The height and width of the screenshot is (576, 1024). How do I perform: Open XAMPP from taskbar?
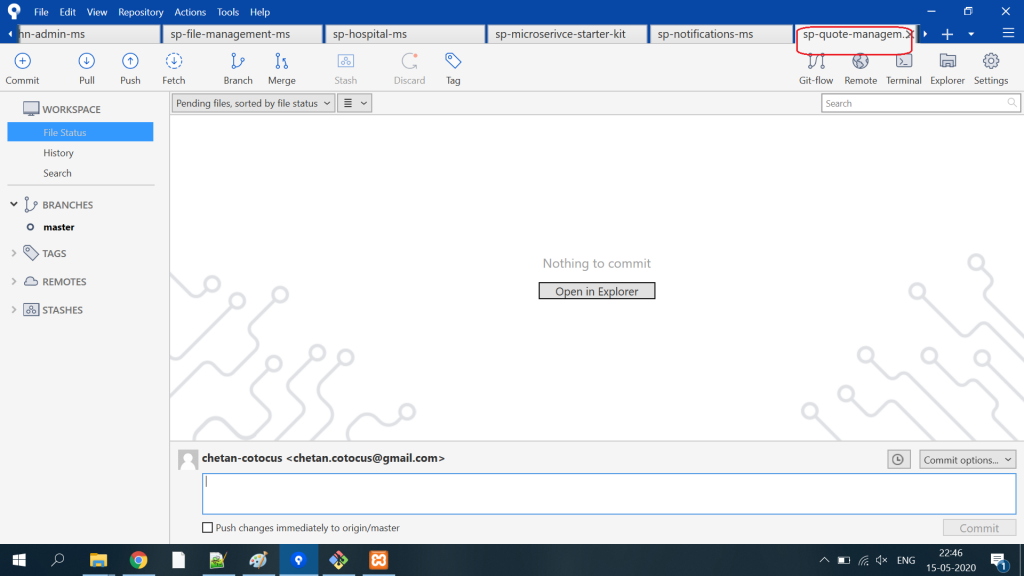coord(379,560)
